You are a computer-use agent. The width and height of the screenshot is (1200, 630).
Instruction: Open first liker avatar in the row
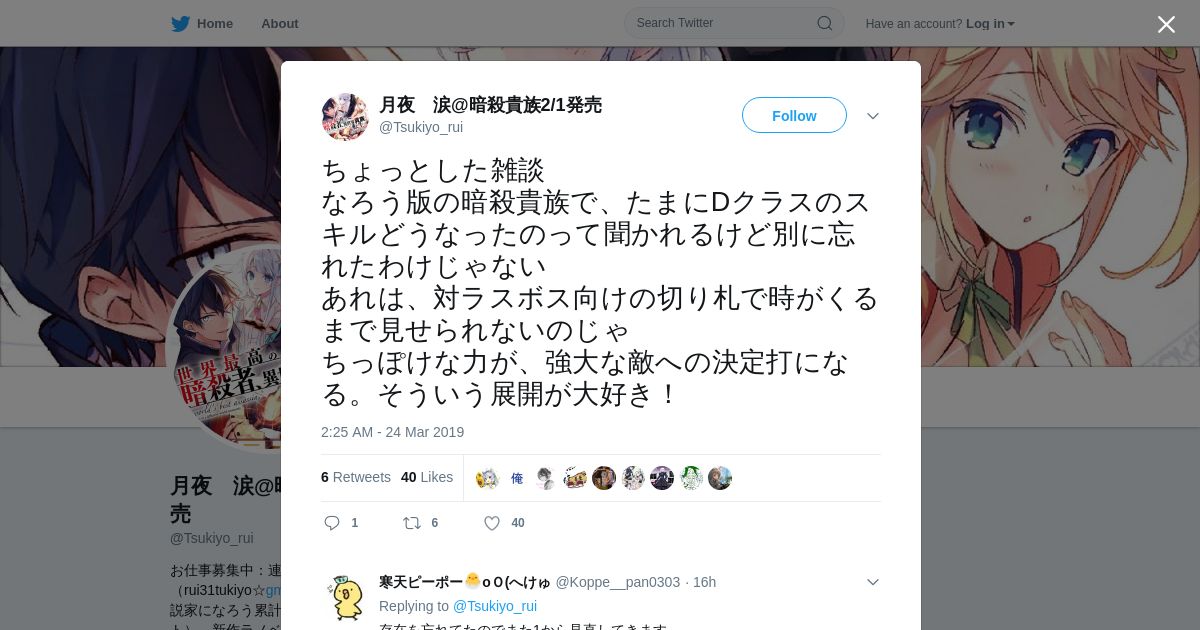pos(487,478)
